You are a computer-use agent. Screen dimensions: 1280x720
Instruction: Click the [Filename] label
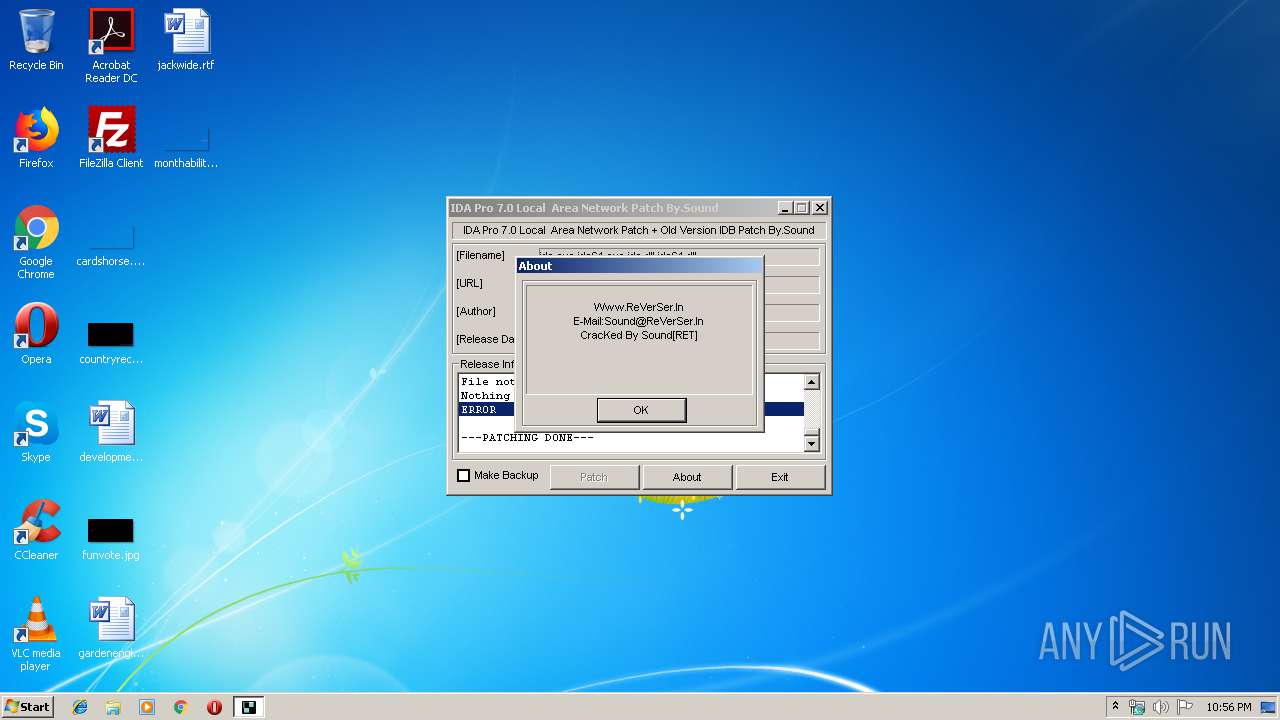481,255
